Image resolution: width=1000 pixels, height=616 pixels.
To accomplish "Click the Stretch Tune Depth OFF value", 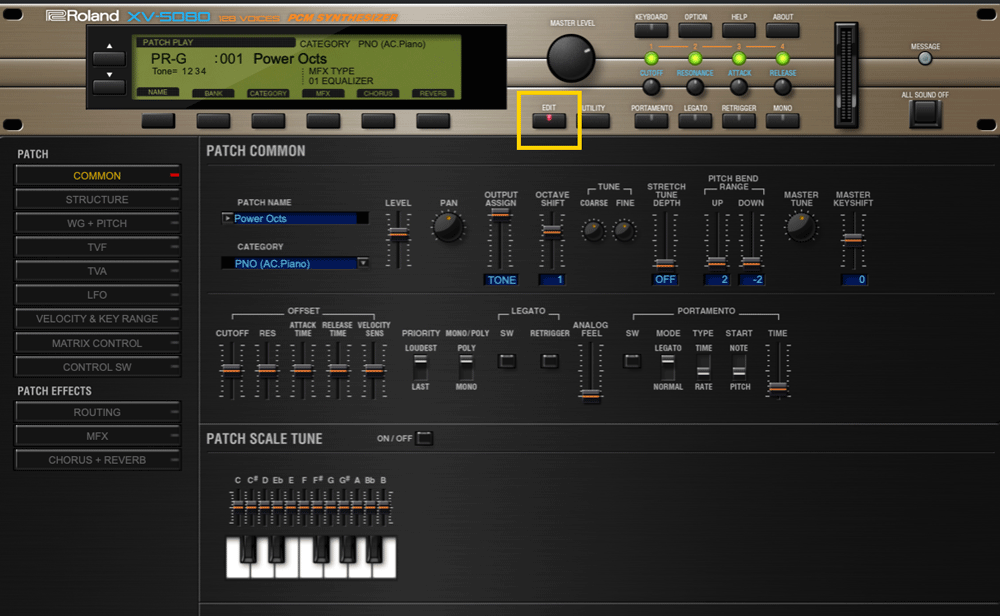I will pos(665,280).
